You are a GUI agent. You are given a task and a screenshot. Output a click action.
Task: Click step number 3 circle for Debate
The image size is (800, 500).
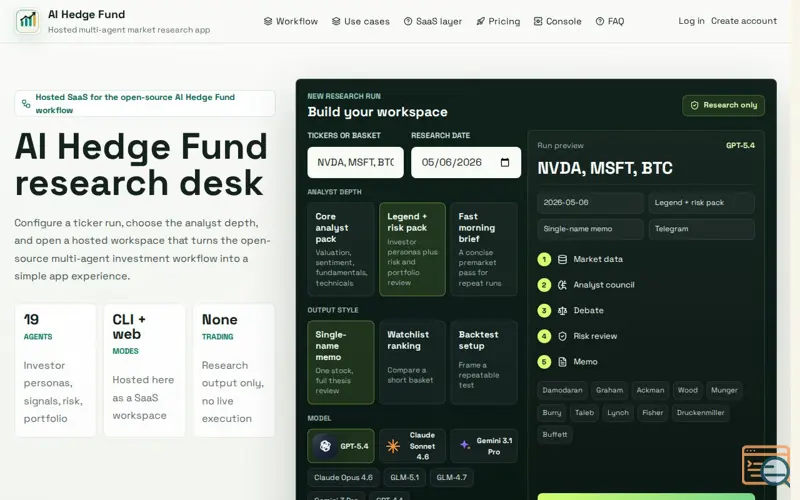coord(544,310)
